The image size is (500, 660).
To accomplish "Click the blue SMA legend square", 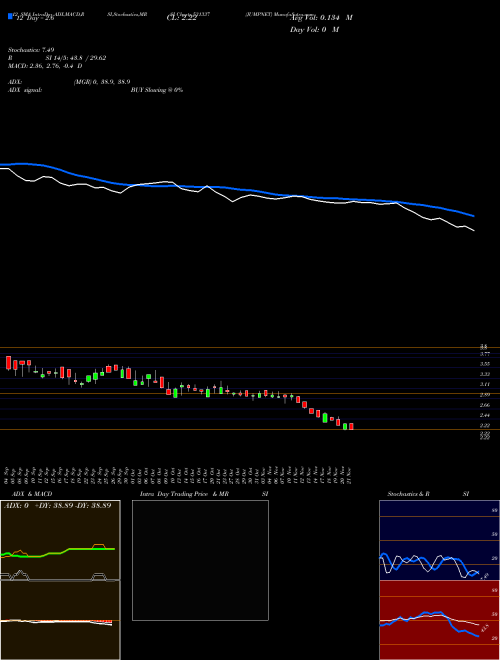I will coord(11,17).
